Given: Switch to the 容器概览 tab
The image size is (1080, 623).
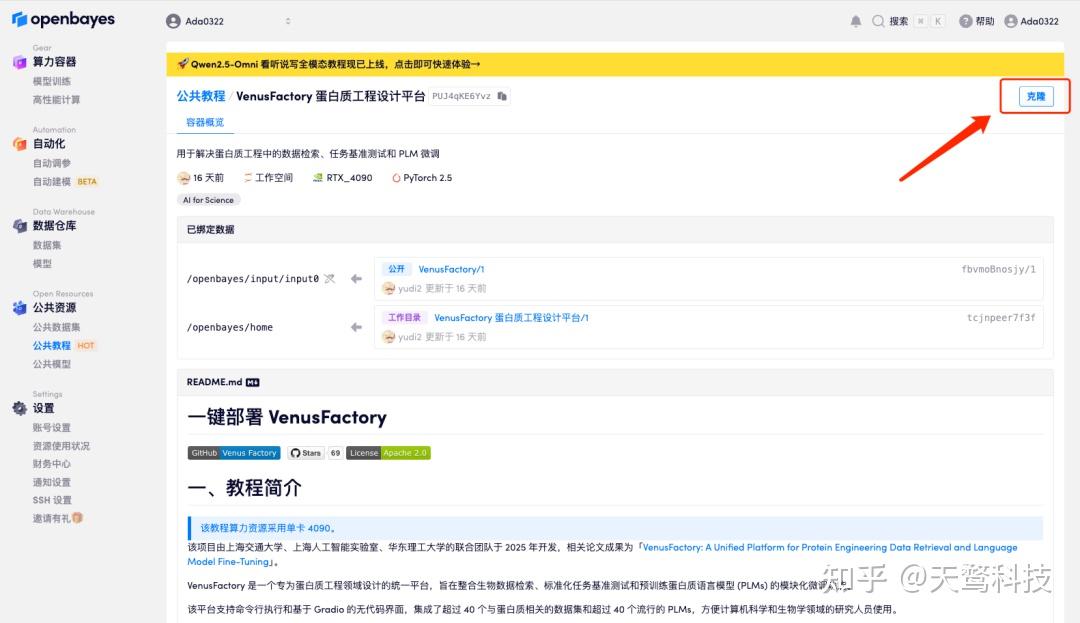Looking at the screenshot, I should [205, 123].
